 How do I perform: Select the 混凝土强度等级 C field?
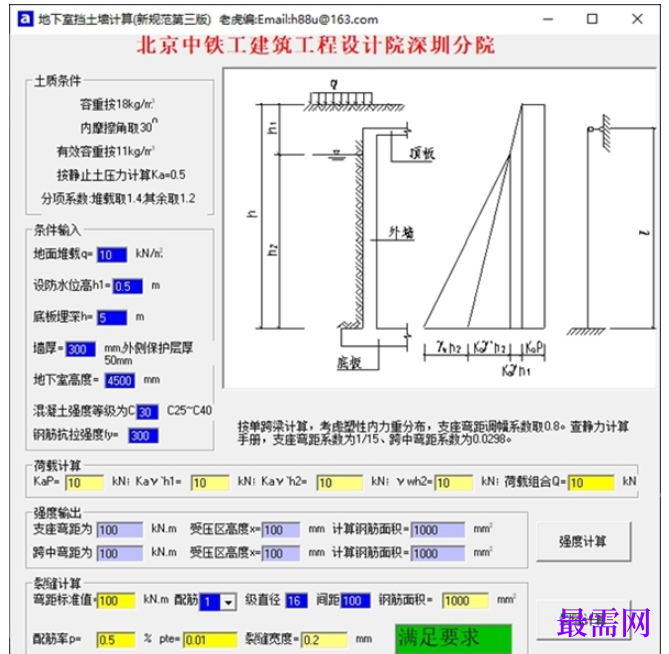[147, 412]
